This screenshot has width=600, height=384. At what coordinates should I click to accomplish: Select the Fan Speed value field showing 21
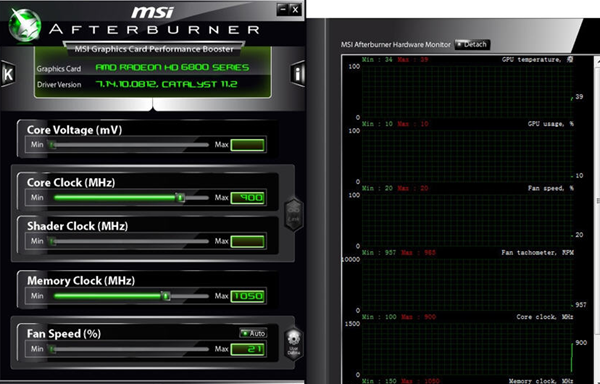pos(248,349)
